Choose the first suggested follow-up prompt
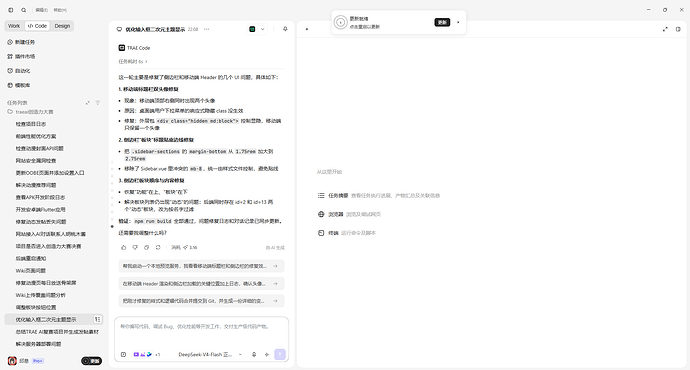Image resolution: width=690 pixels, height=370 pixels. click(x=201, y=266)
